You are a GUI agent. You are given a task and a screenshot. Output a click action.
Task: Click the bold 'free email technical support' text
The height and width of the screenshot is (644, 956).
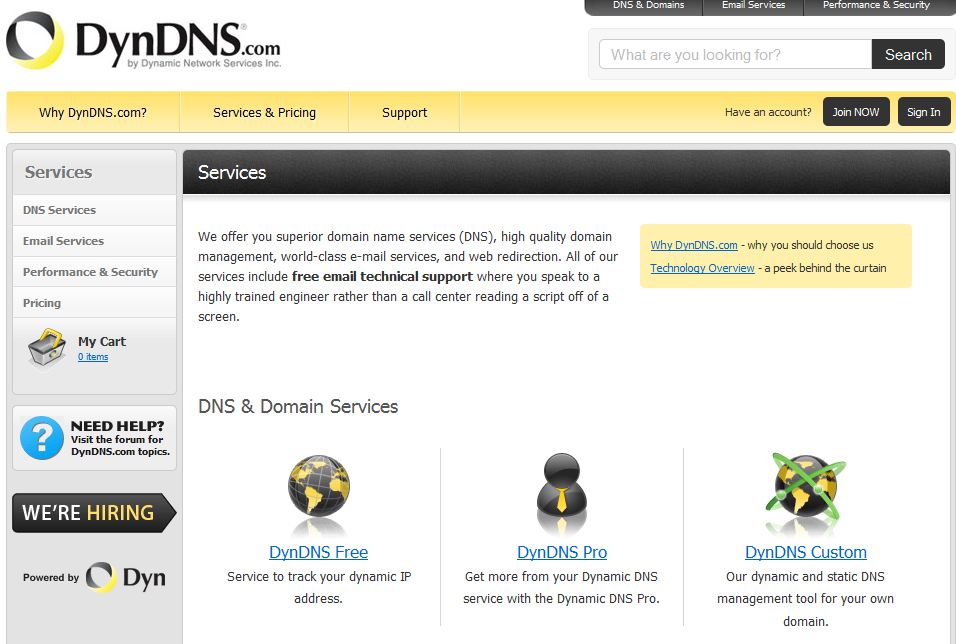(382, 277)
